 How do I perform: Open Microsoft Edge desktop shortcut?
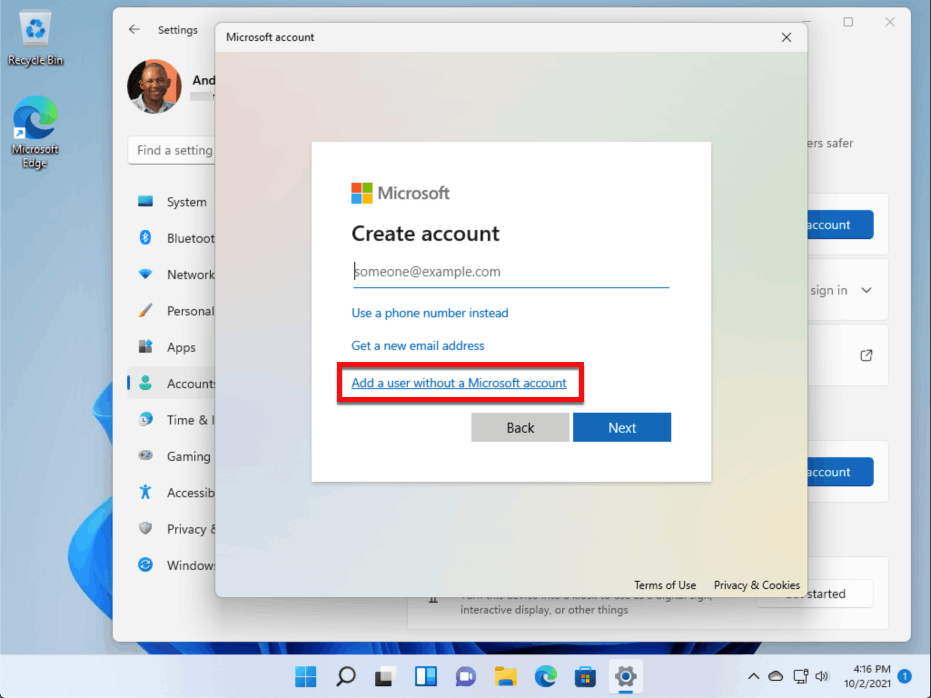click(35, 132)
